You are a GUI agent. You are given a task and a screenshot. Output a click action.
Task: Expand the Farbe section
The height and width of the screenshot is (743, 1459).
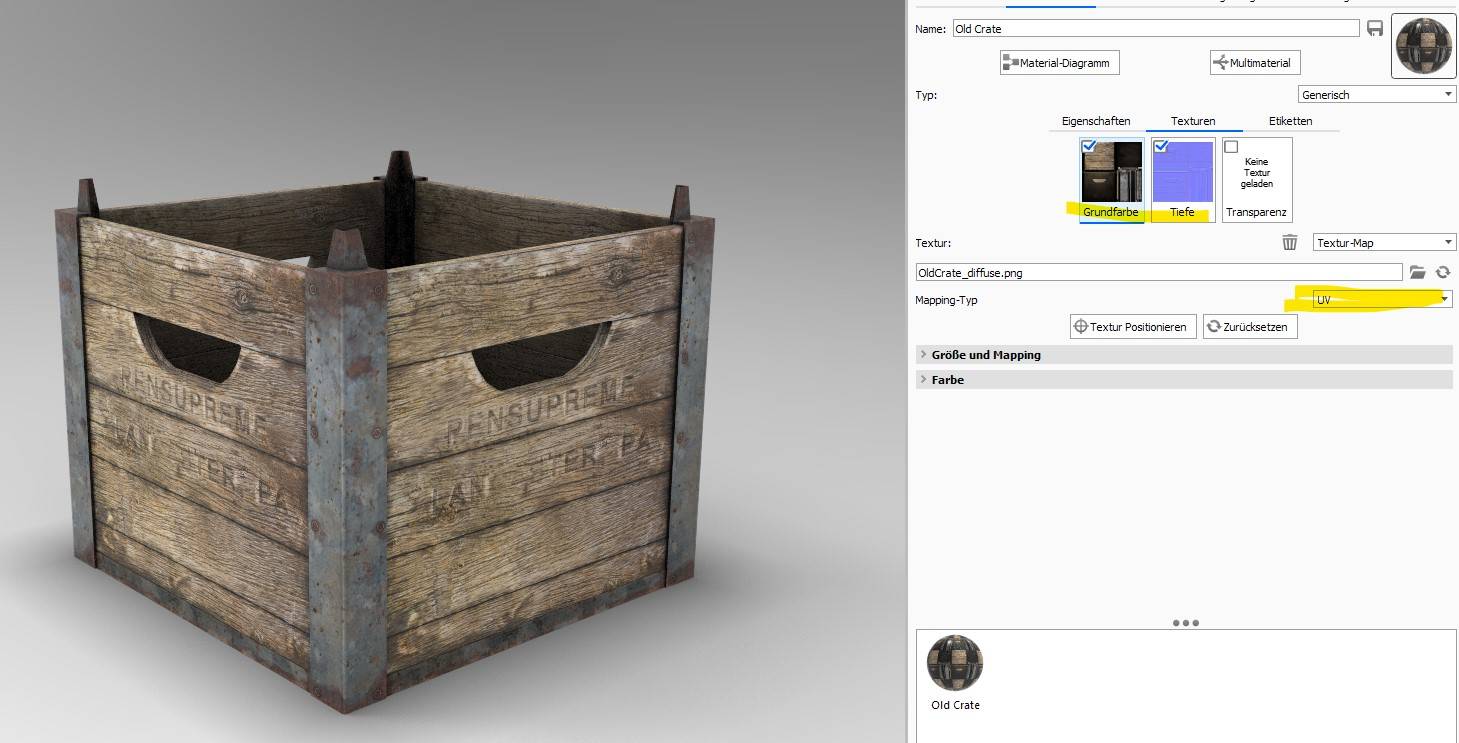(1184, 380)
